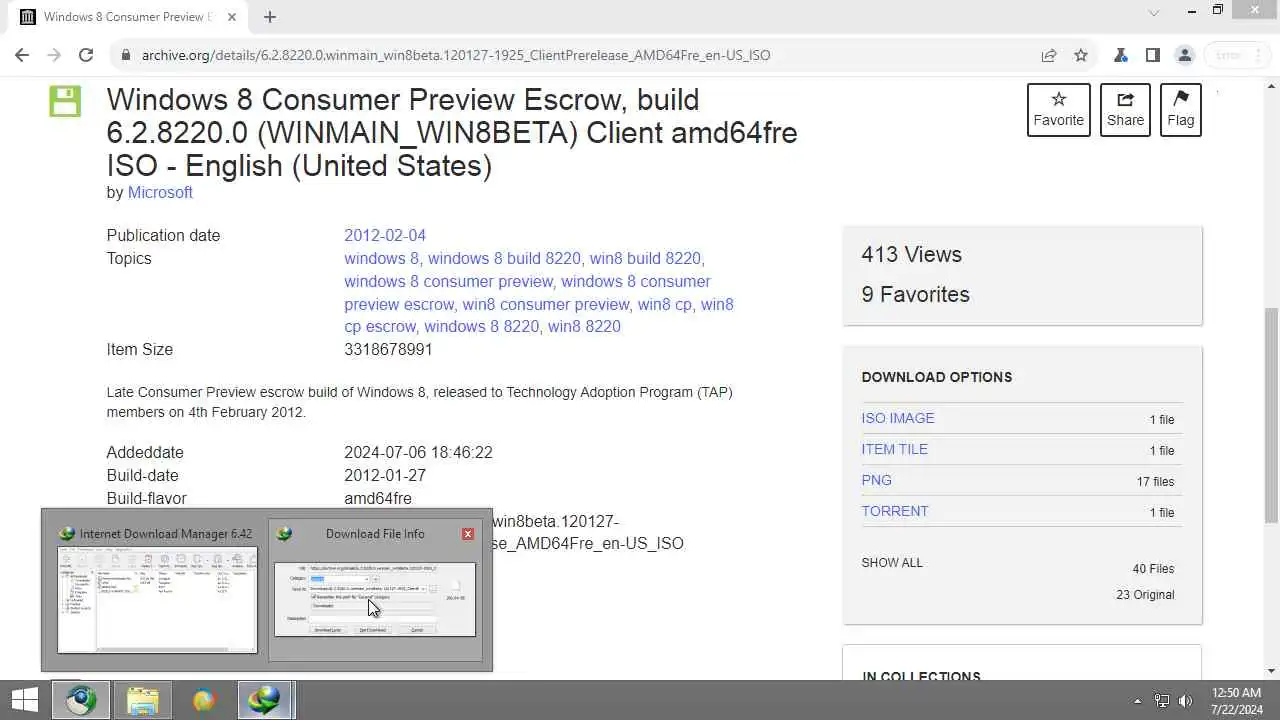This screenshot has height=720, width=1280.
Task: Close the Download File Info preview
Action: (x=468, y=534)
